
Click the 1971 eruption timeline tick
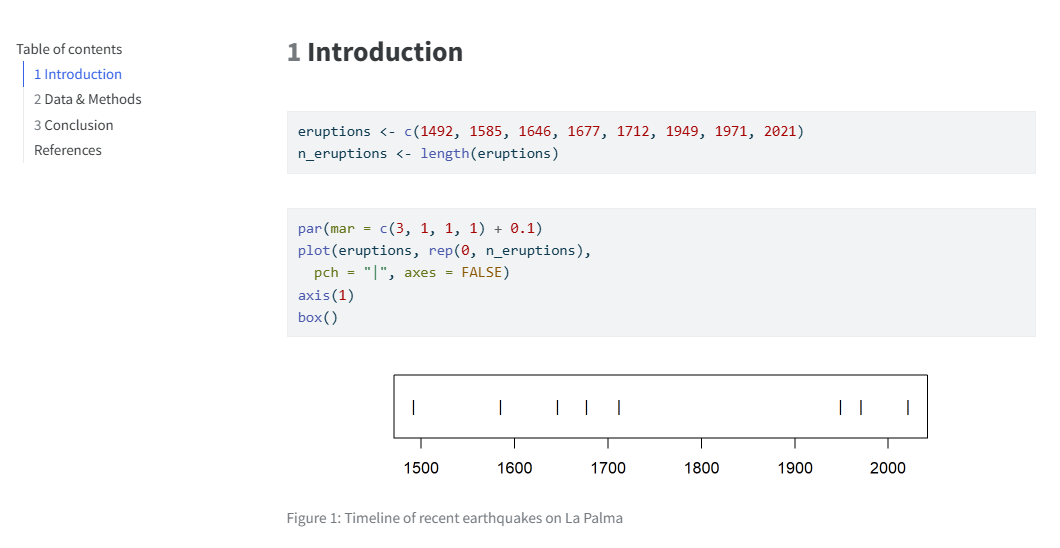pyautogui.click(x=861, y=407)
